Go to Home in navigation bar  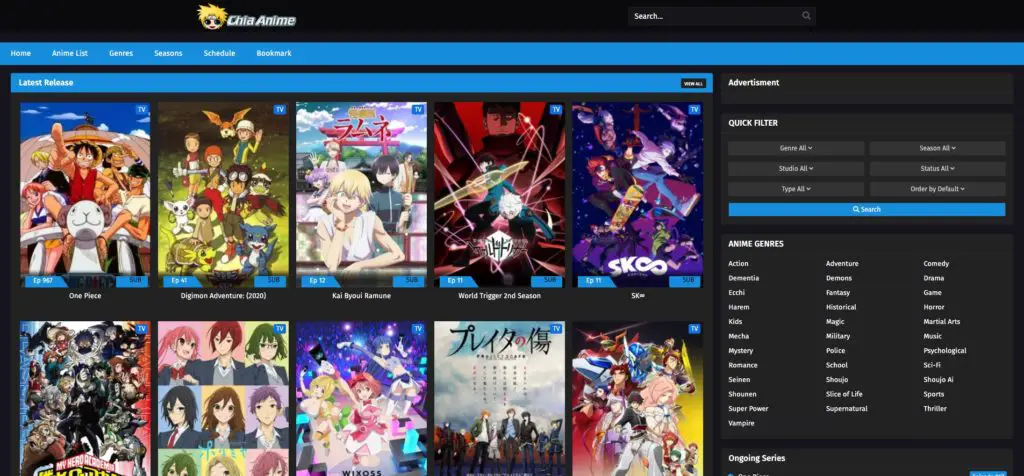pyautogui.click(x=21, y=54)
